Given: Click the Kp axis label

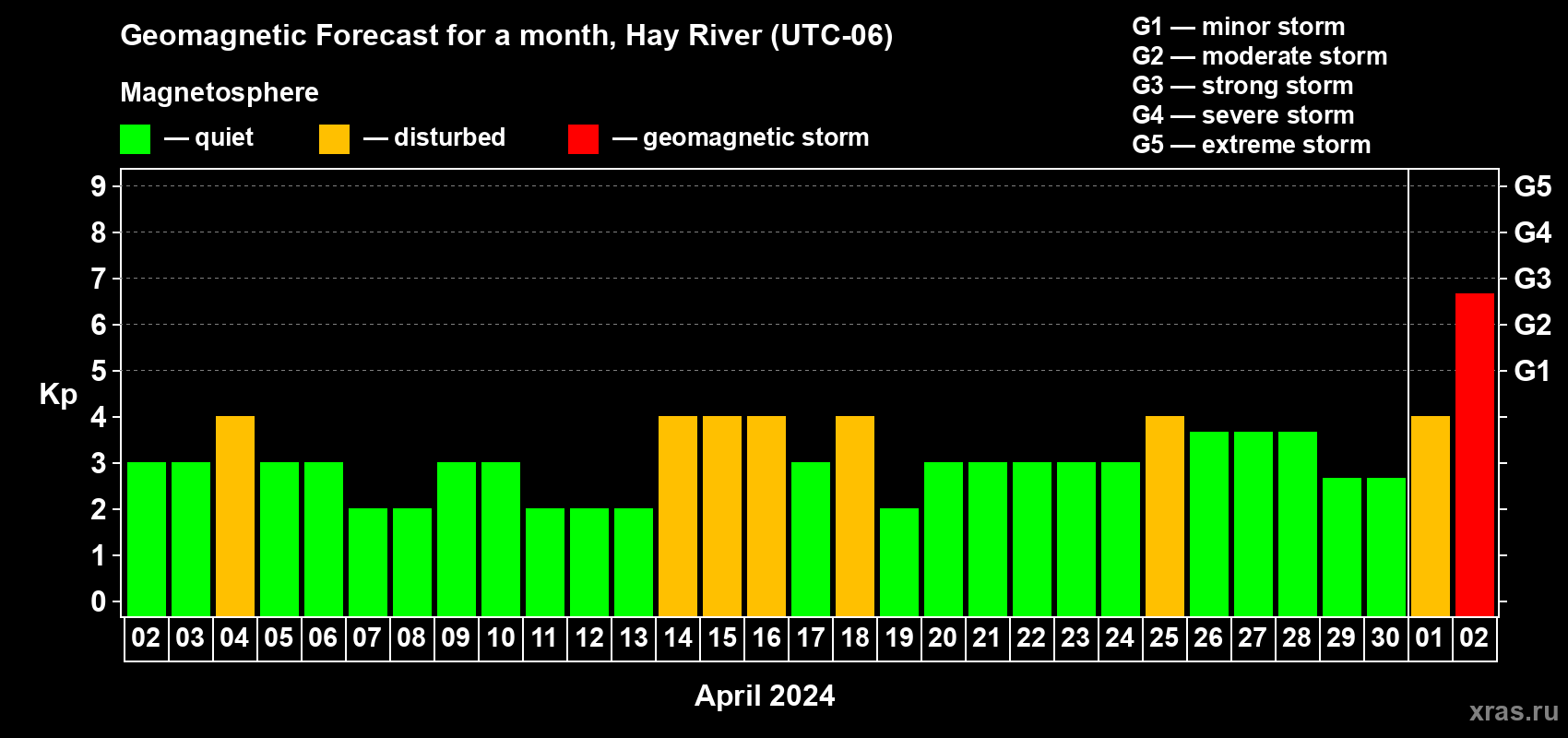Looking at the screenshot, I should tap(58, 395).
